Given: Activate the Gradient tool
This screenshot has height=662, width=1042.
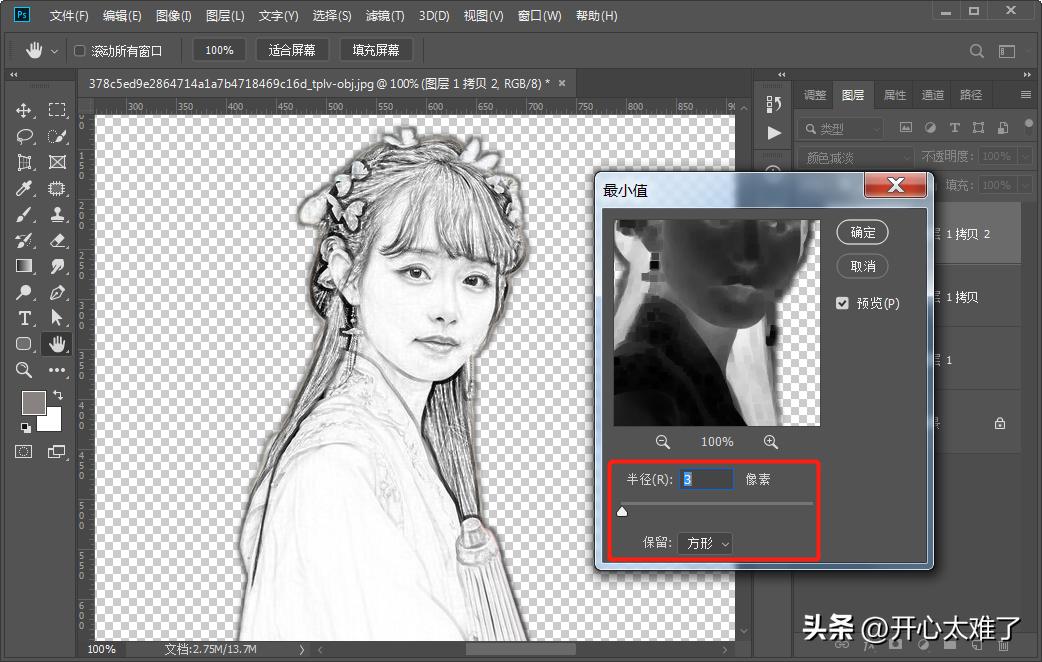Looking at the screenshot, I should [x=24, y=266].
